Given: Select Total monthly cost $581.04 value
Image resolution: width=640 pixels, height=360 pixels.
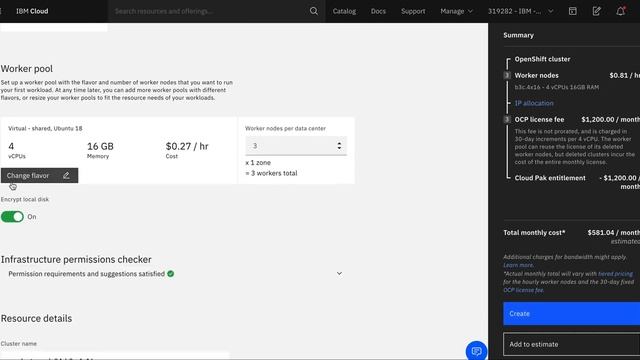Looking at the screenshot, I should point(613,232).
